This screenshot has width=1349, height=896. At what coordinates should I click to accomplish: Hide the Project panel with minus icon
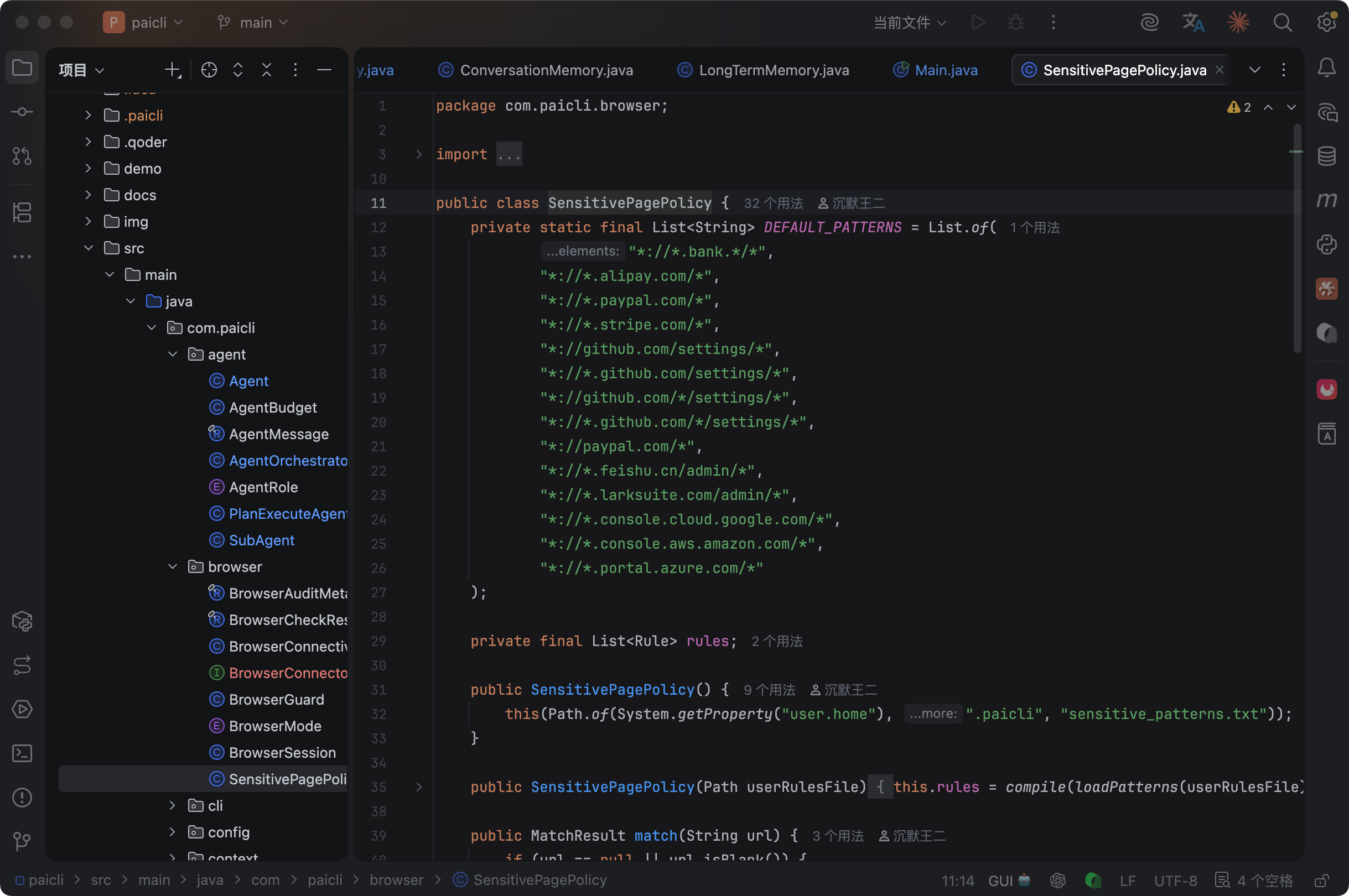(x=324, y=70)
